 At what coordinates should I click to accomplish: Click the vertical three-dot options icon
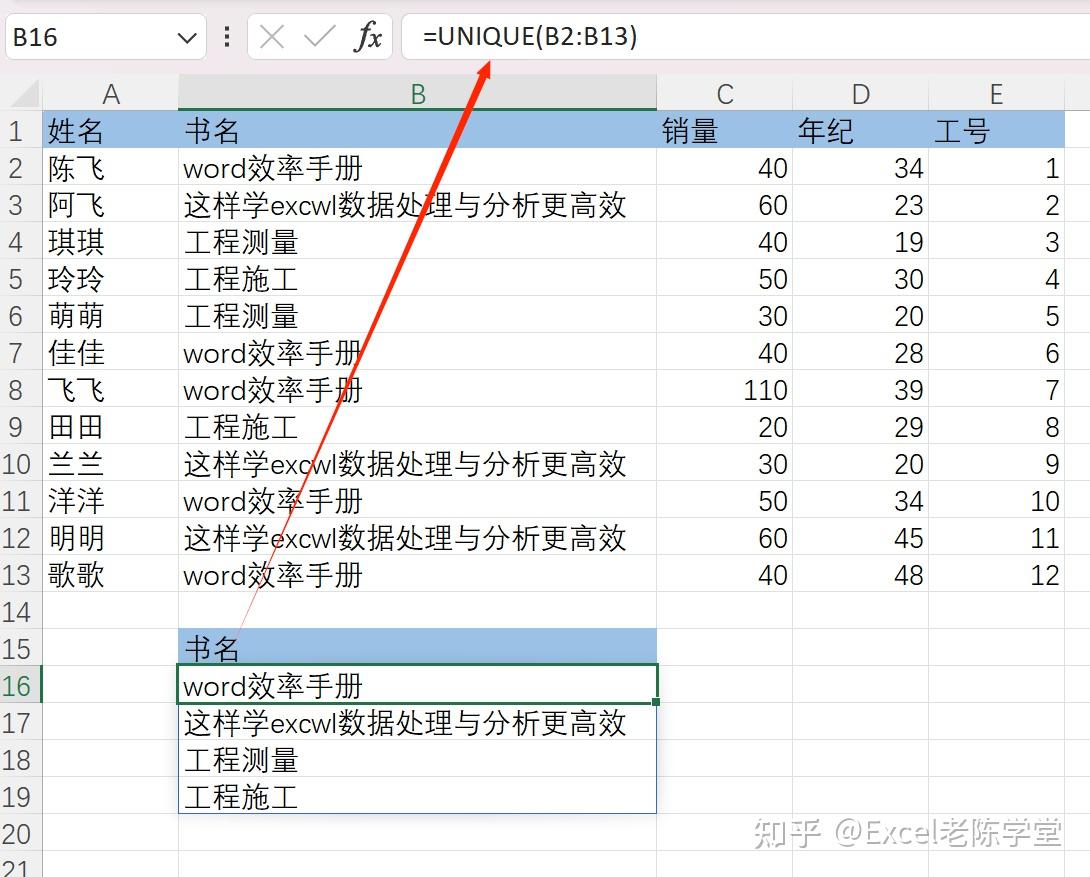(228, 37)
